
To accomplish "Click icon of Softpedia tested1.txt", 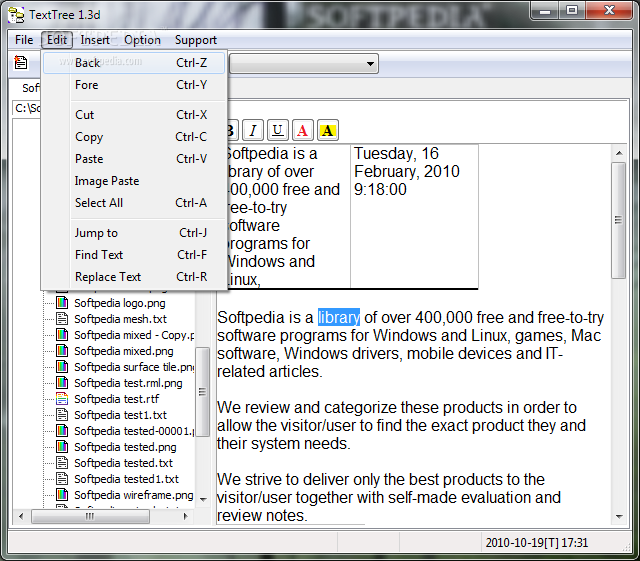I will pos(62,479).
